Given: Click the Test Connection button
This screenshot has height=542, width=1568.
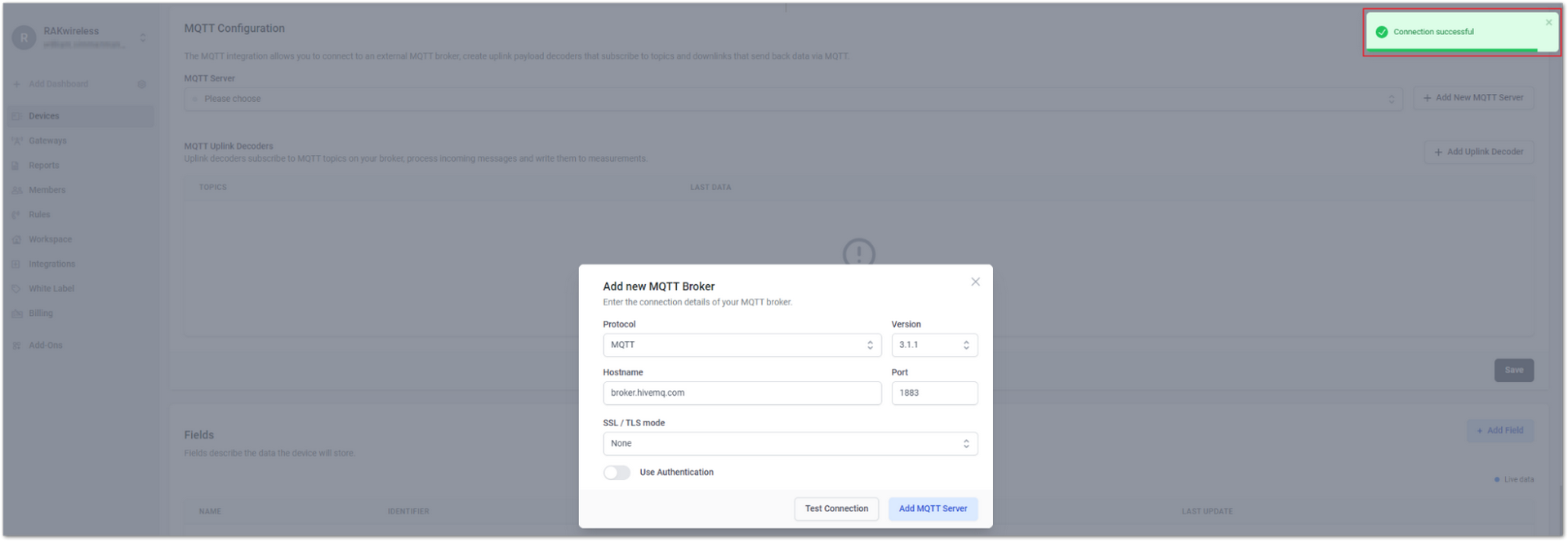Looking at the screenshot, I should pyautogui.click(x=836, y=509).
